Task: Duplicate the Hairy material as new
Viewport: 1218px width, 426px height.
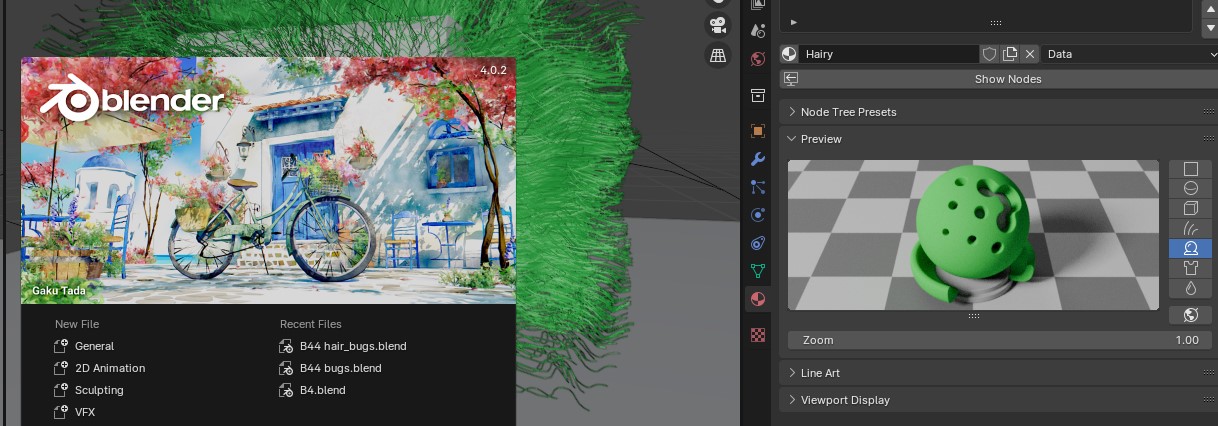Action: point(1010,54)
